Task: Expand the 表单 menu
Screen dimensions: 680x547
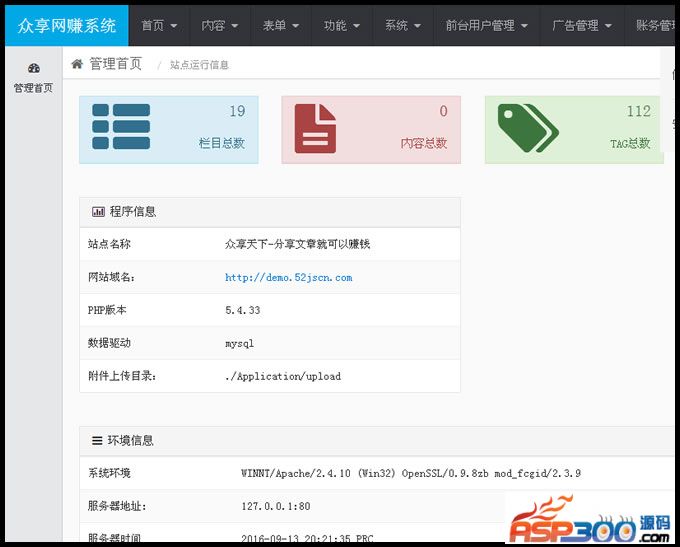Action: (281, 26)
